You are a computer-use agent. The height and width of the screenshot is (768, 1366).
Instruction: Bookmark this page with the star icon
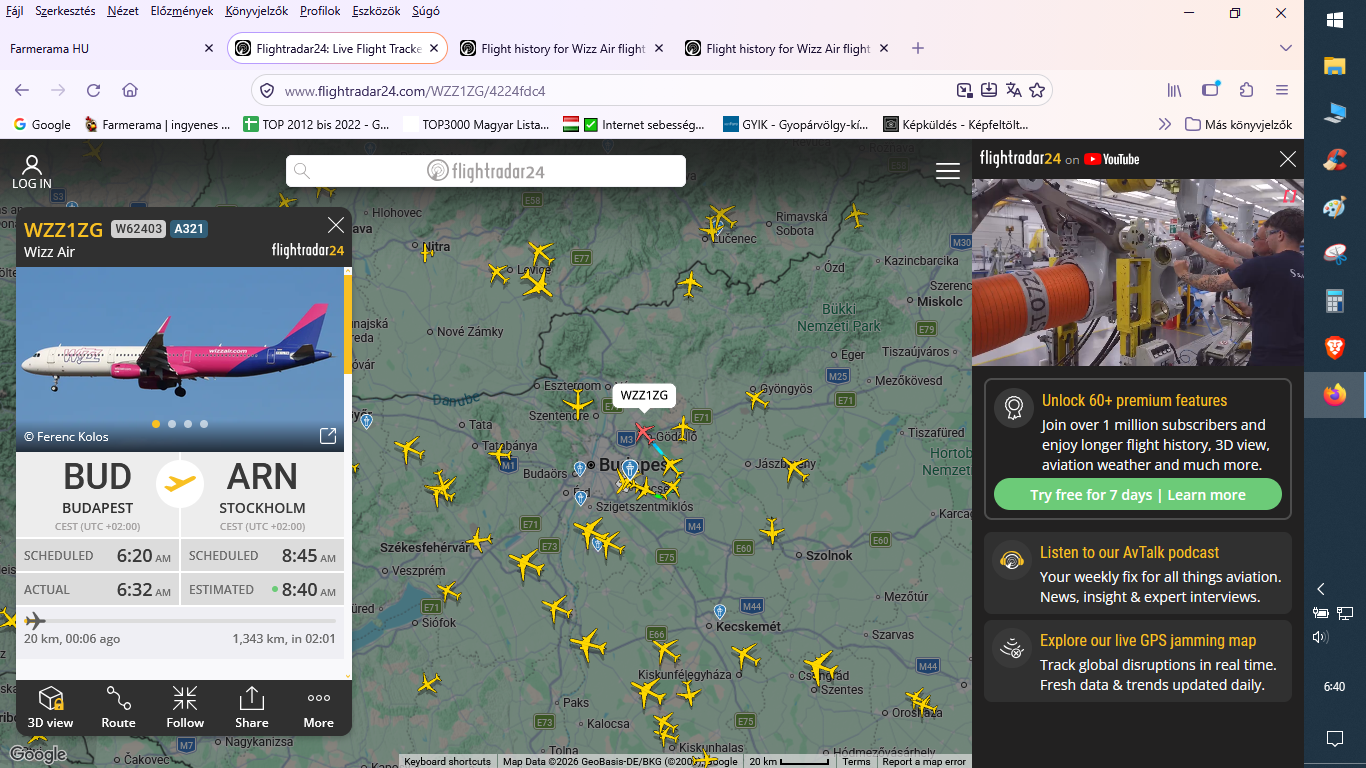(x=1037, y=90)
